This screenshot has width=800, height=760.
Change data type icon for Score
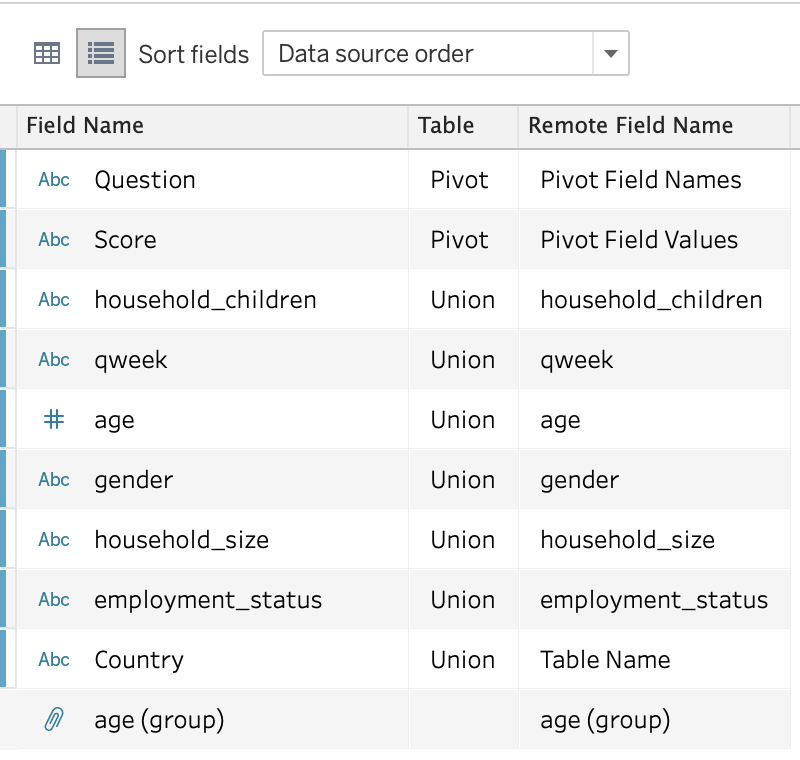click(x=54, y=240)
